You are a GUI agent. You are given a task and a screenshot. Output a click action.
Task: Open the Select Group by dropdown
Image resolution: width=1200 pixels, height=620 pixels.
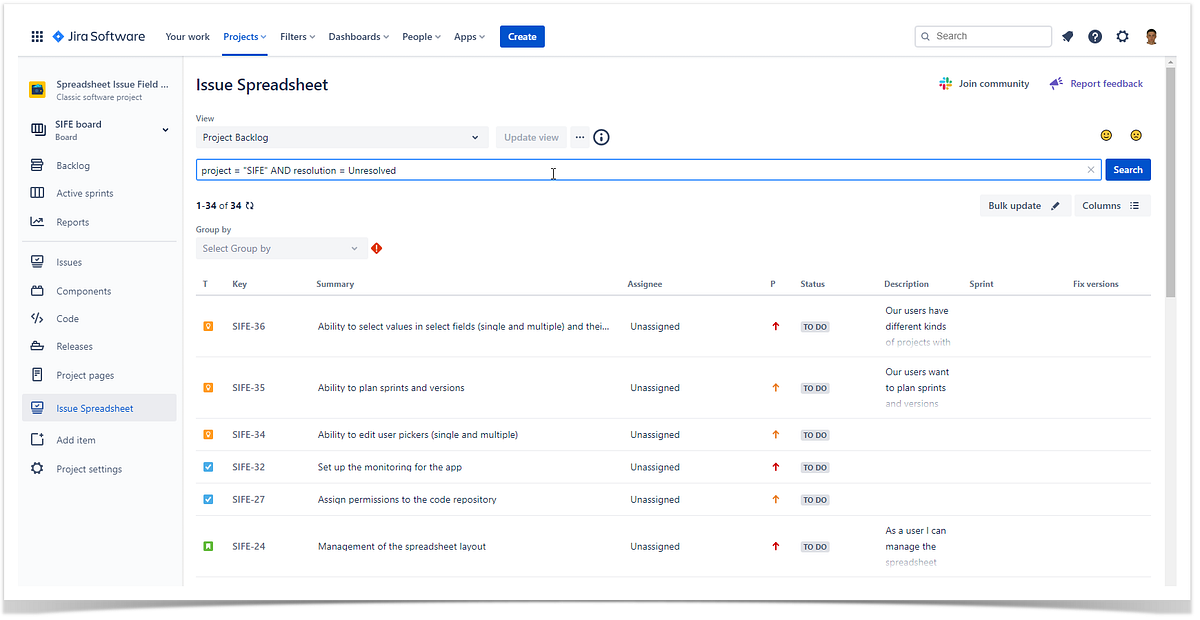click(x=280, y=247)
